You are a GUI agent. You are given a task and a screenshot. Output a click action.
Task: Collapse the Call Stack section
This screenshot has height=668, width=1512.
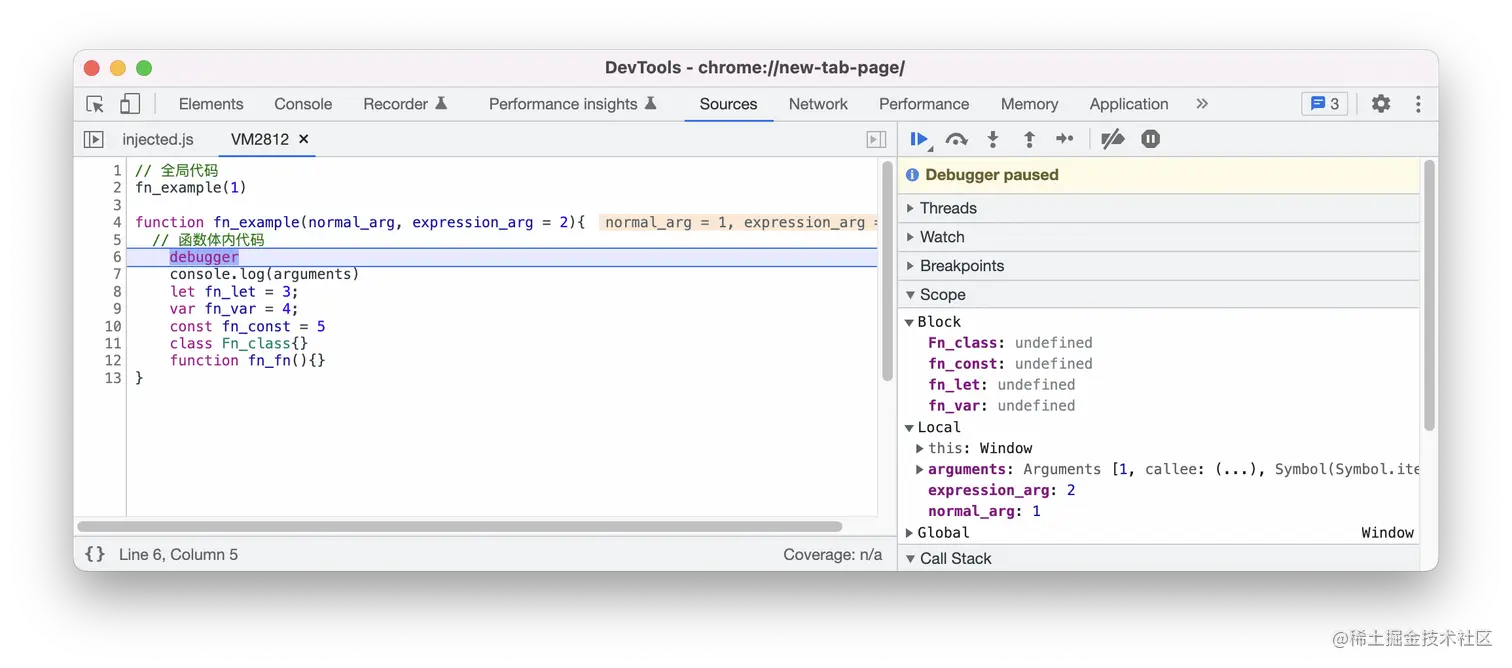(x=1160, y=559)
